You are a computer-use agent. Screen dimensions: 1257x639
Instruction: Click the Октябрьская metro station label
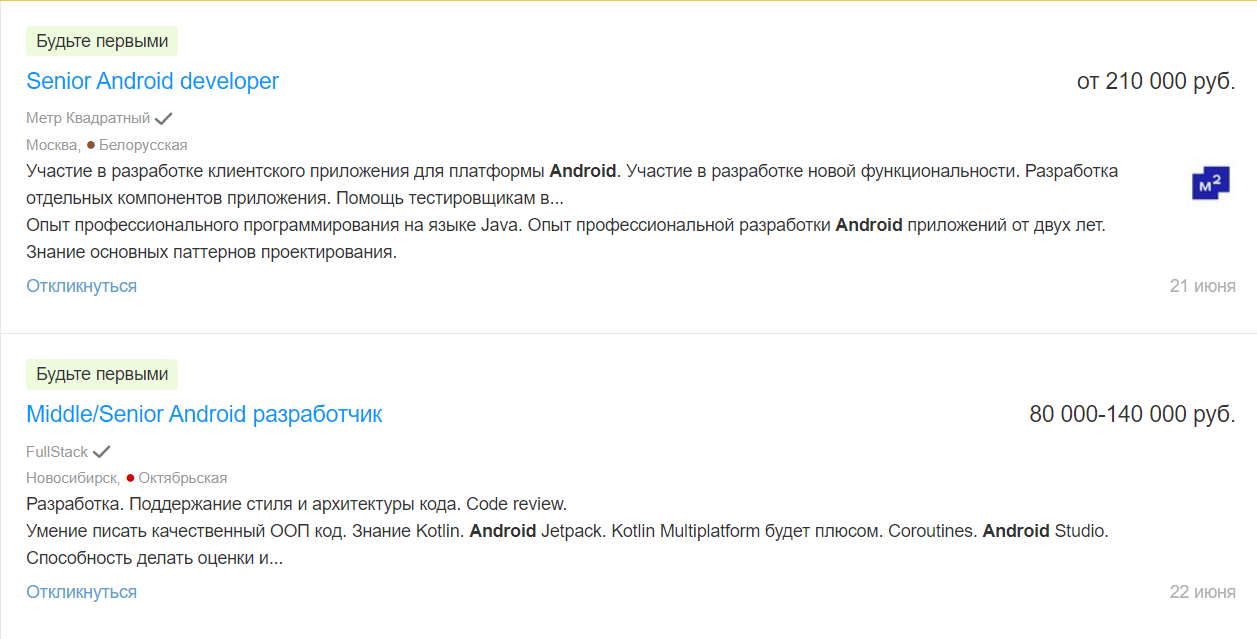click(183, 478)
